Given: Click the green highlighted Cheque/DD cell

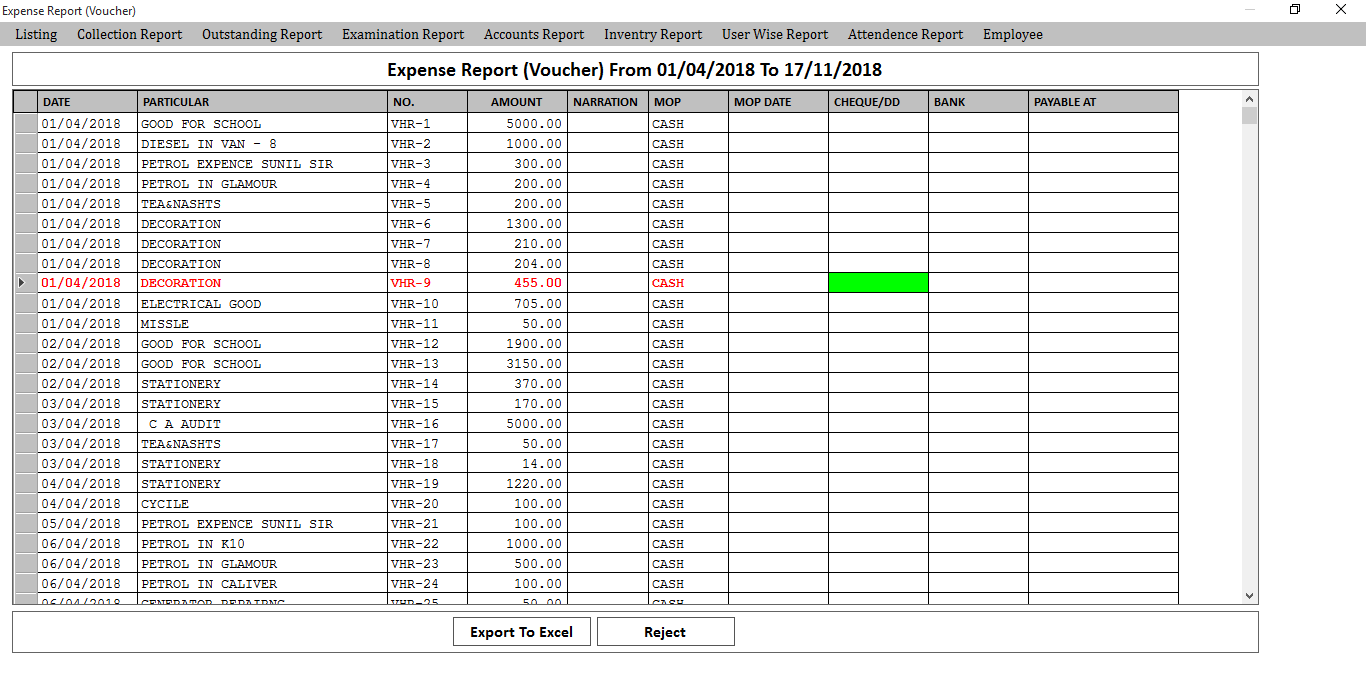Looking at the screenshot, I should (878, 283).
